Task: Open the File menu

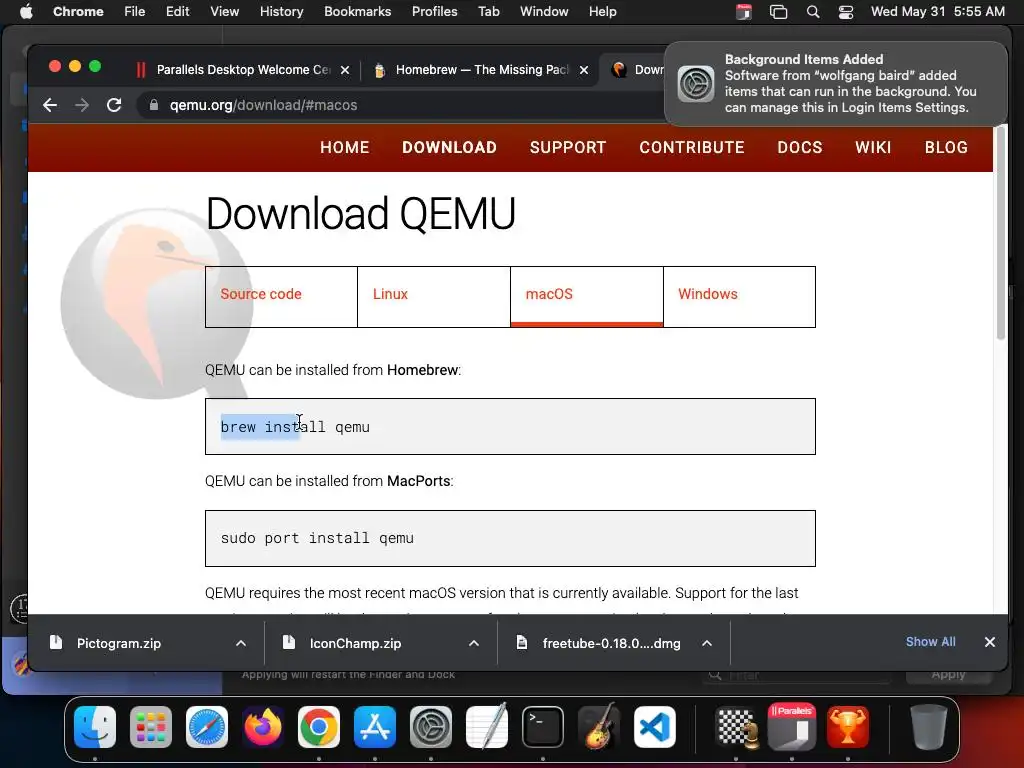Action: [x=135, y=12]
